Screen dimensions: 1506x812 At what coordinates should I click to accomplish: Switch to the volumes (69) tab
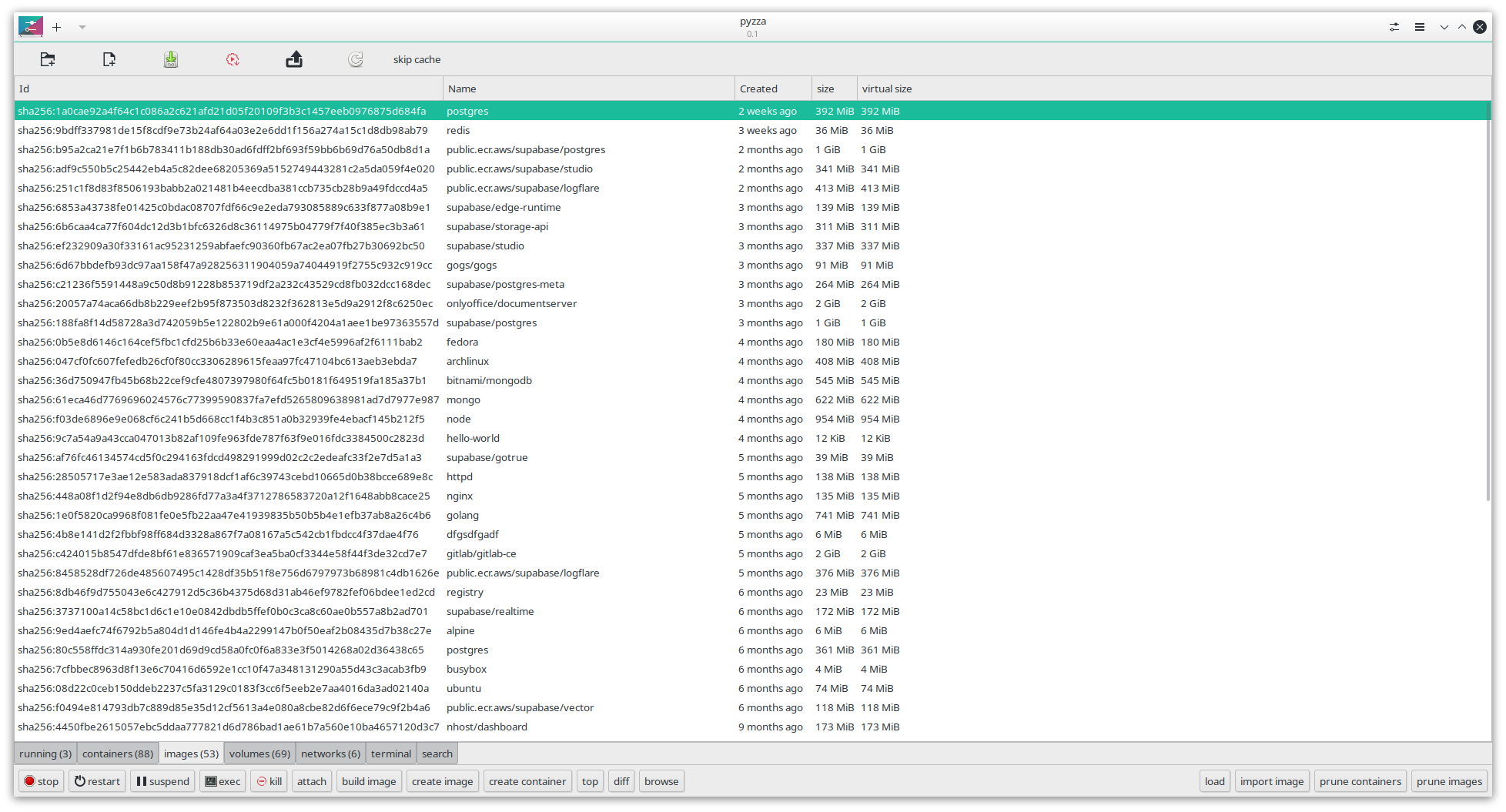point(259,754)
